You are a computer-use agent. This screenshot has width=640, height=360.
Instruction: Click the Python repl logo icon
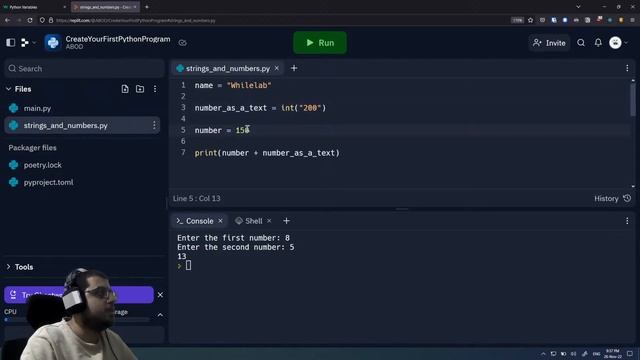pos(53,42)
